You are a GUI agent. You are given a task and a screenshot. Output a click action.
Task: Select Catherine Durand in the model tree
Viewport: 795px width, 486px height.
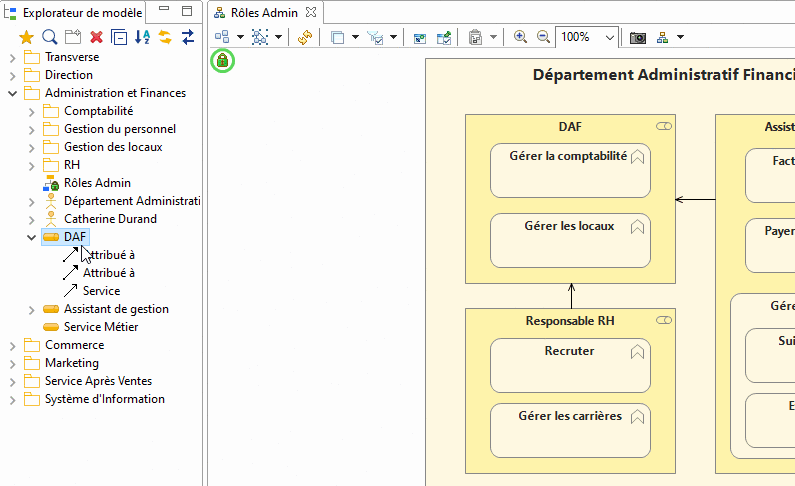(110, 219)
